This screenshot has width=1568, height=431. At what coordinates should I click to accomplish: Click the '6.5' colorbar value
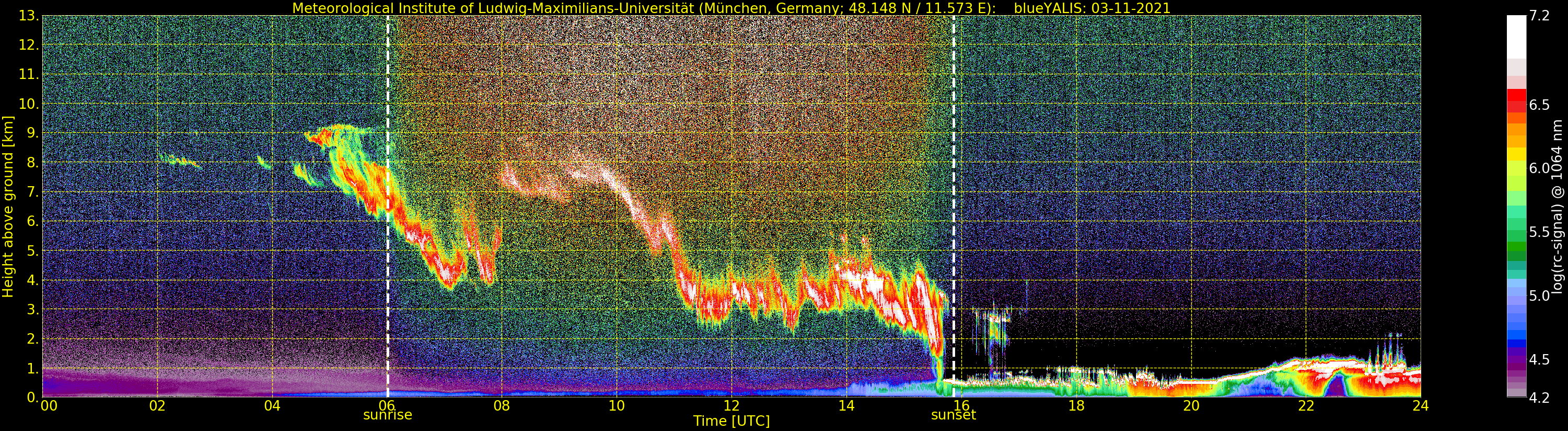click(x=1539, y=105)
